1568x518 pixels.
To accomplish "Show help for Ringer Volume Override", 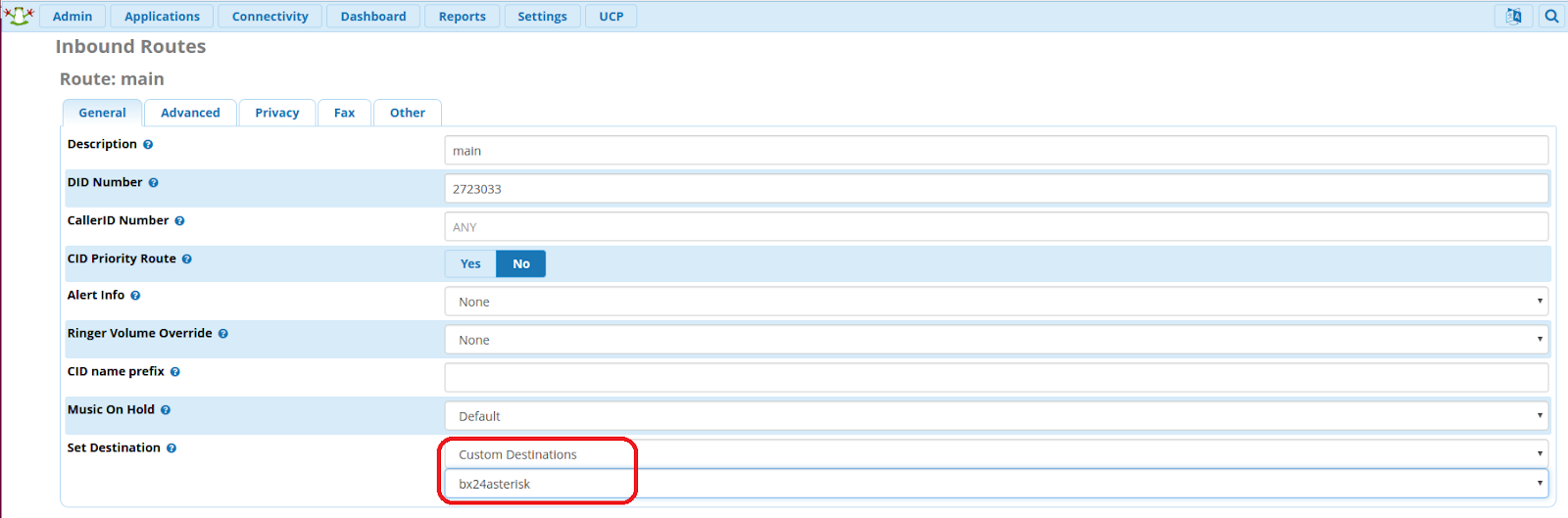I will 223,333.
